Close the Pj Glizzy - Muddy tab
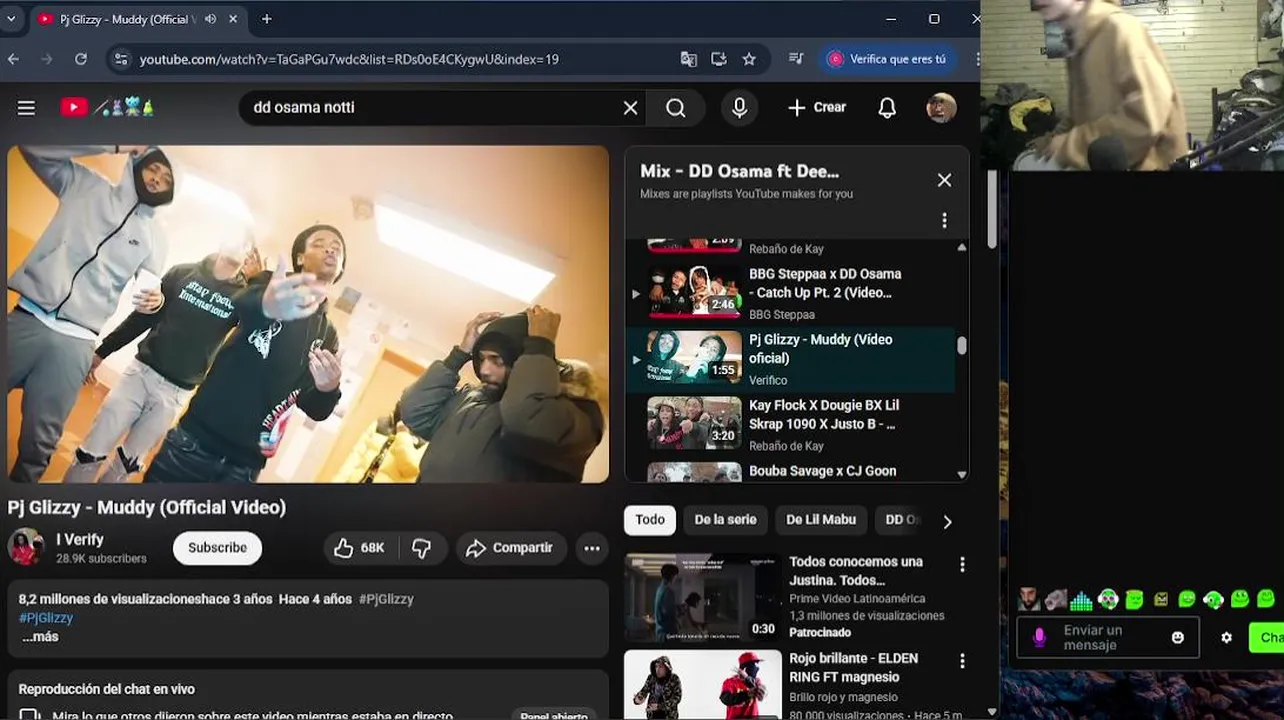 233,19
